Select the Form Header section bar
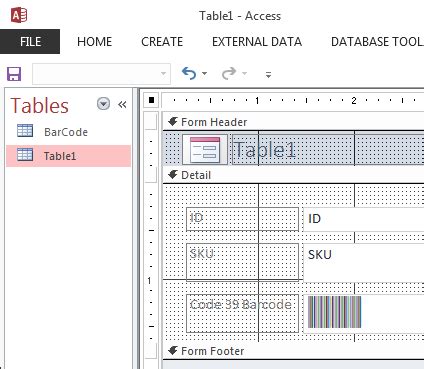 pyautogui.click(x=293, y=122)
